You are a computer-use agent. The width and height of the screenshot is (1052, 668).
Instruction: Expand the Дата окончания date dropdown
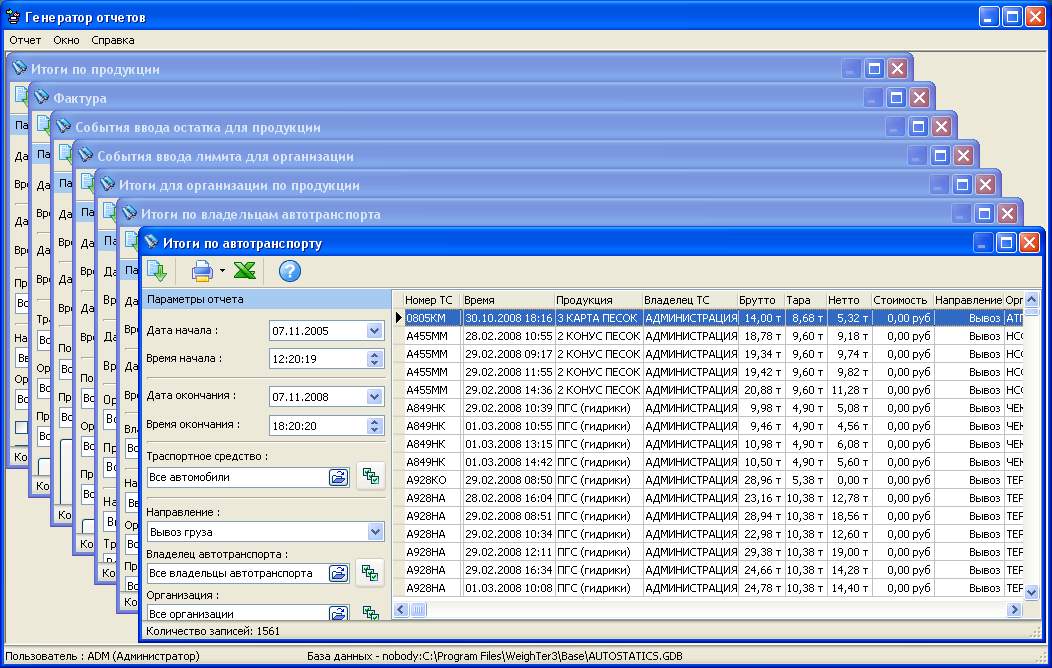[x=375, y=397]
